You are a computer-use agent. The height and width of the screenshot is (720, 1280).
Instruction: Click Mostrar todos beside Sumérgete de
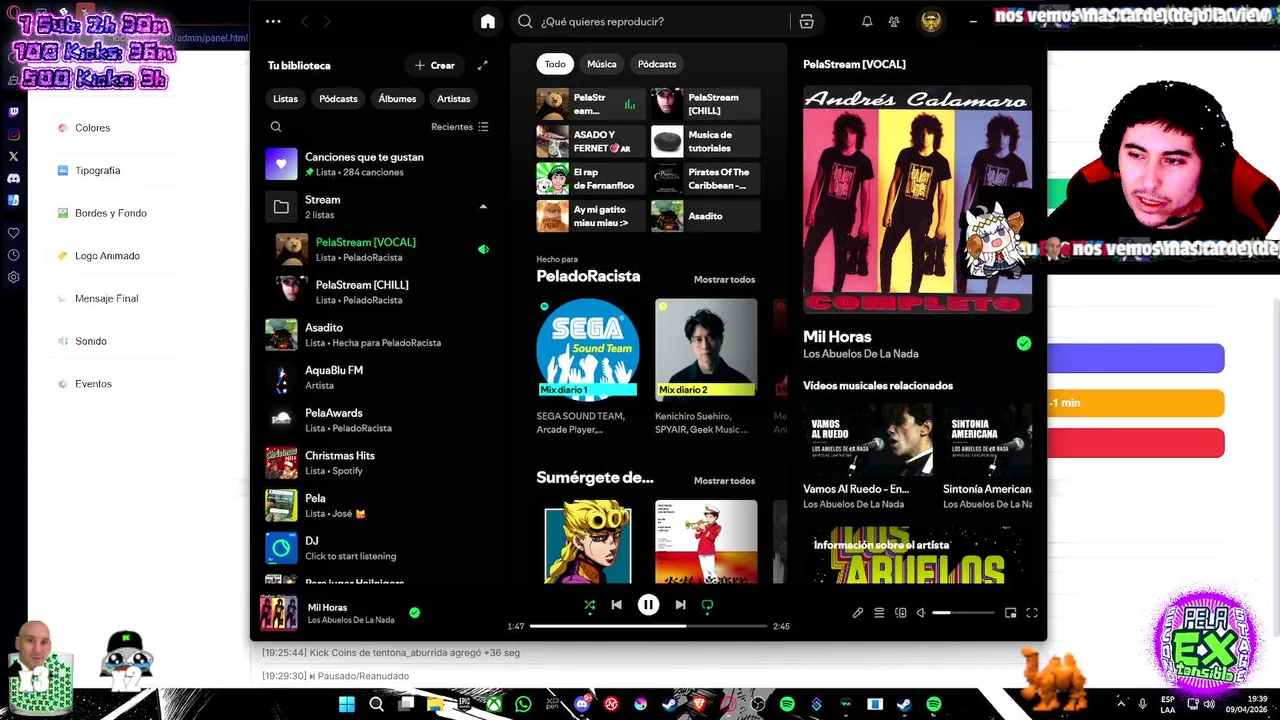point(724,481)
